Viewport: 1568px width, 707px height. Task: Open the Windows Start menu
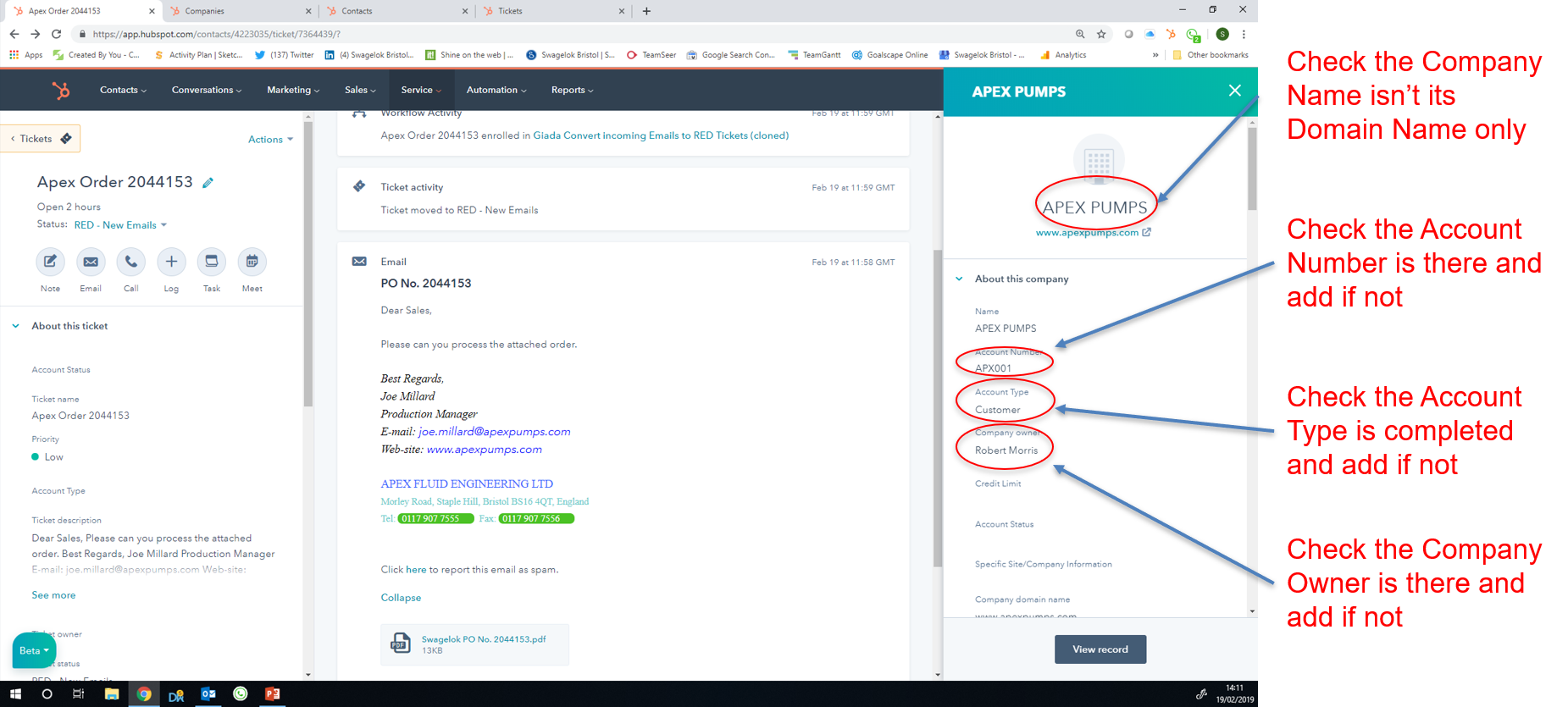pos(15,694)
